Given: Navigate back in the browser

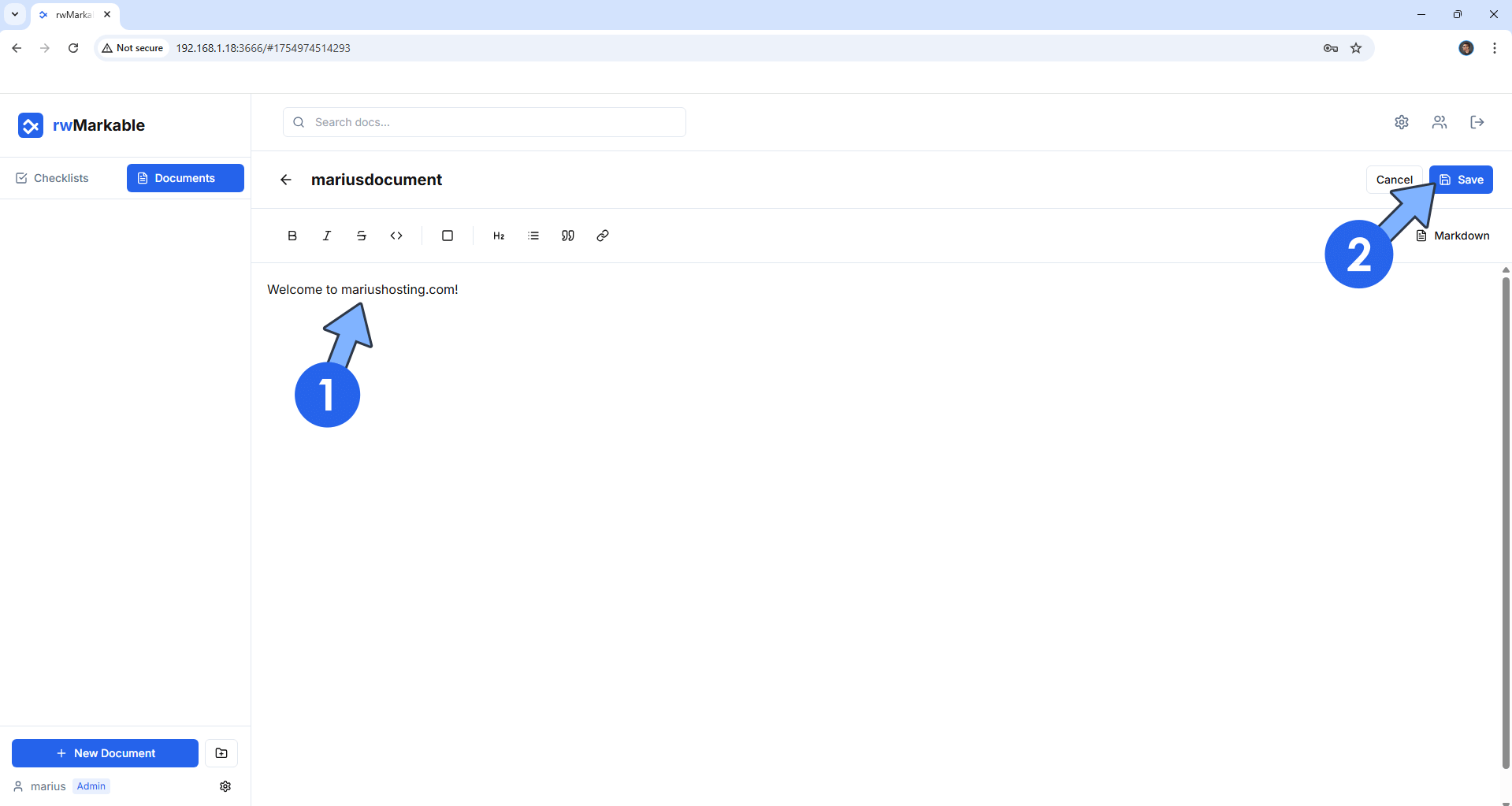Looking at the screenshot, I should click(x=17, y=48).
